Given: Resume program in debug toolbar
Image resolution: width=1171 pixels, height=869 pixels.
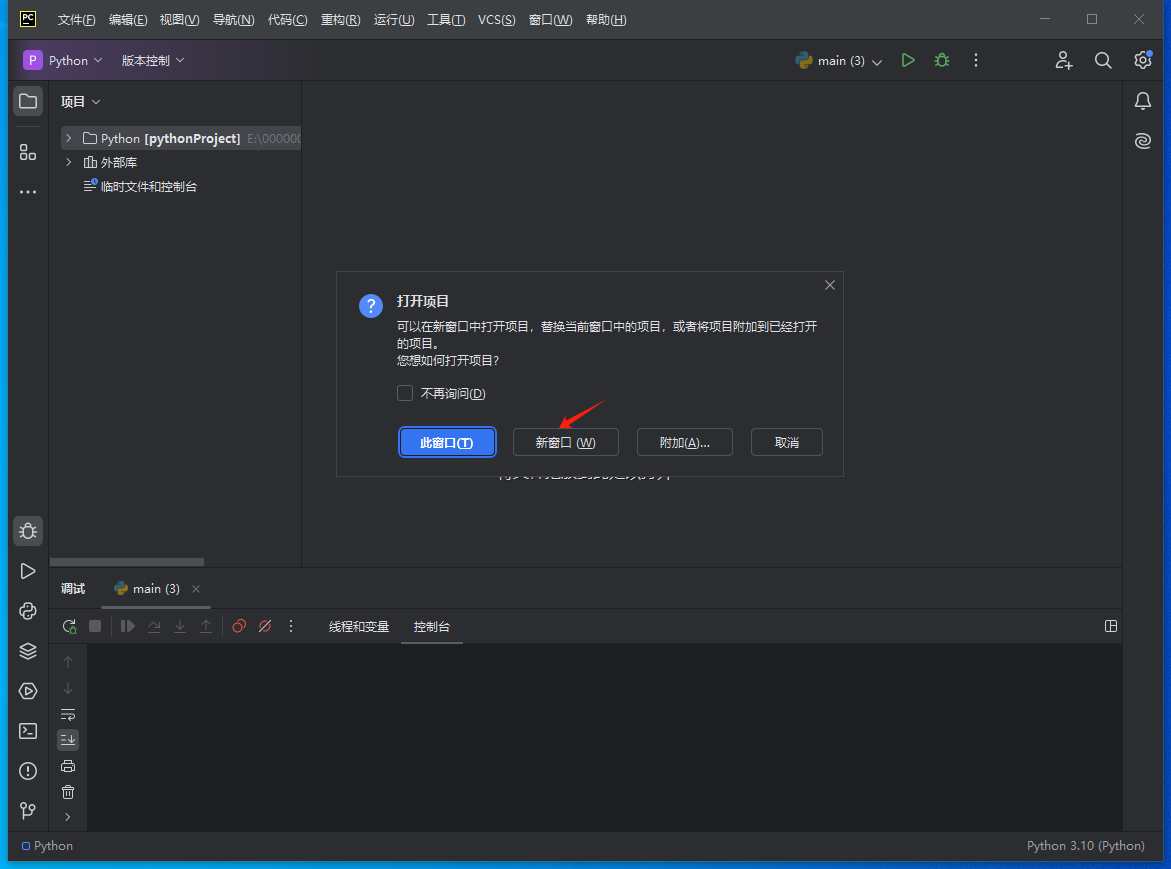Looking at the screenshot, I should click(128, 626).
